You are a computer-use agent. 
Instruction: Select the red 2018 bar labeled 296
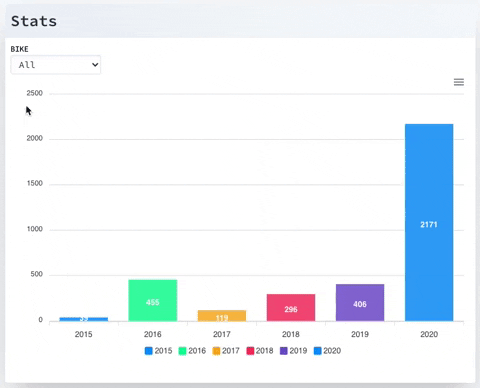291,308
